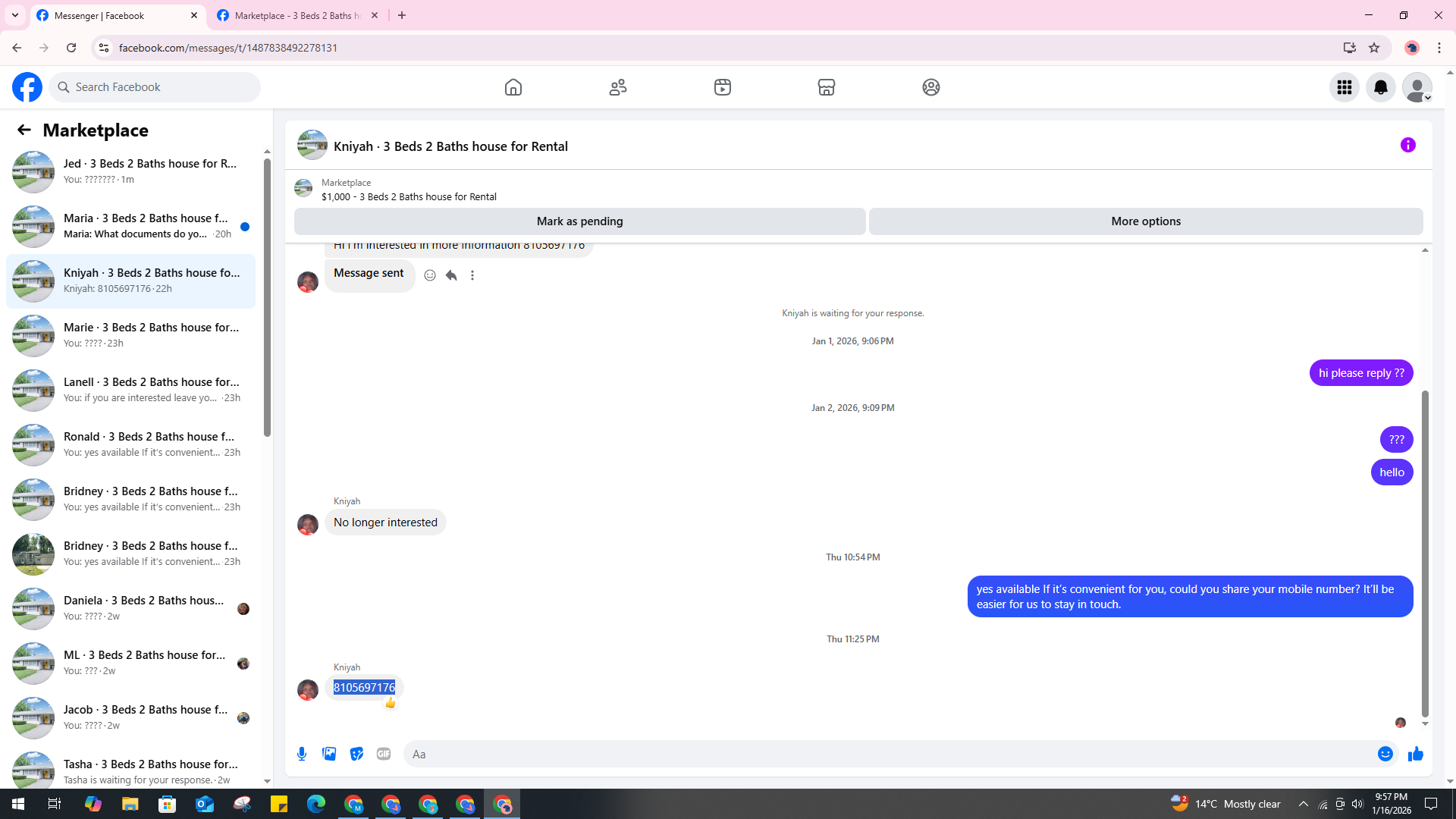The height and width of the screenshot is (819, 1456).
Task: Open conversation information icon
Action: pos(1407,145)
